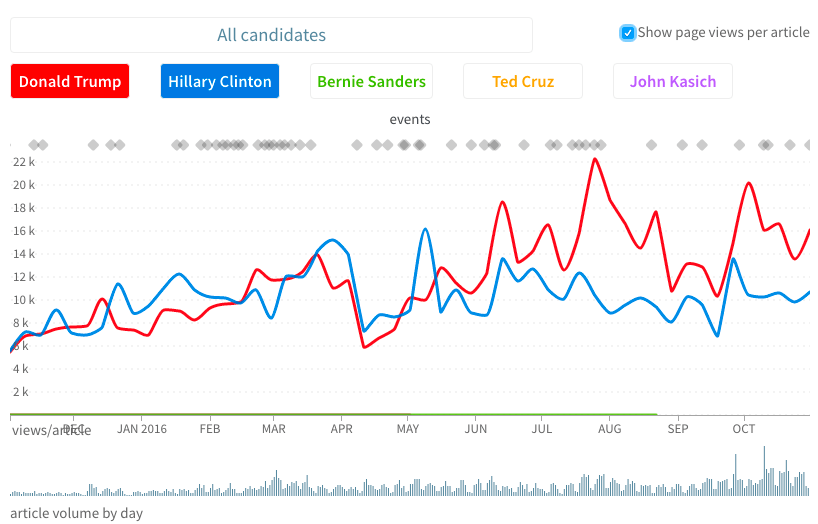This screenshot has width=818, height=524.
Task: Enable the John Kasich candidate filter
Action: tap(672, 82)
